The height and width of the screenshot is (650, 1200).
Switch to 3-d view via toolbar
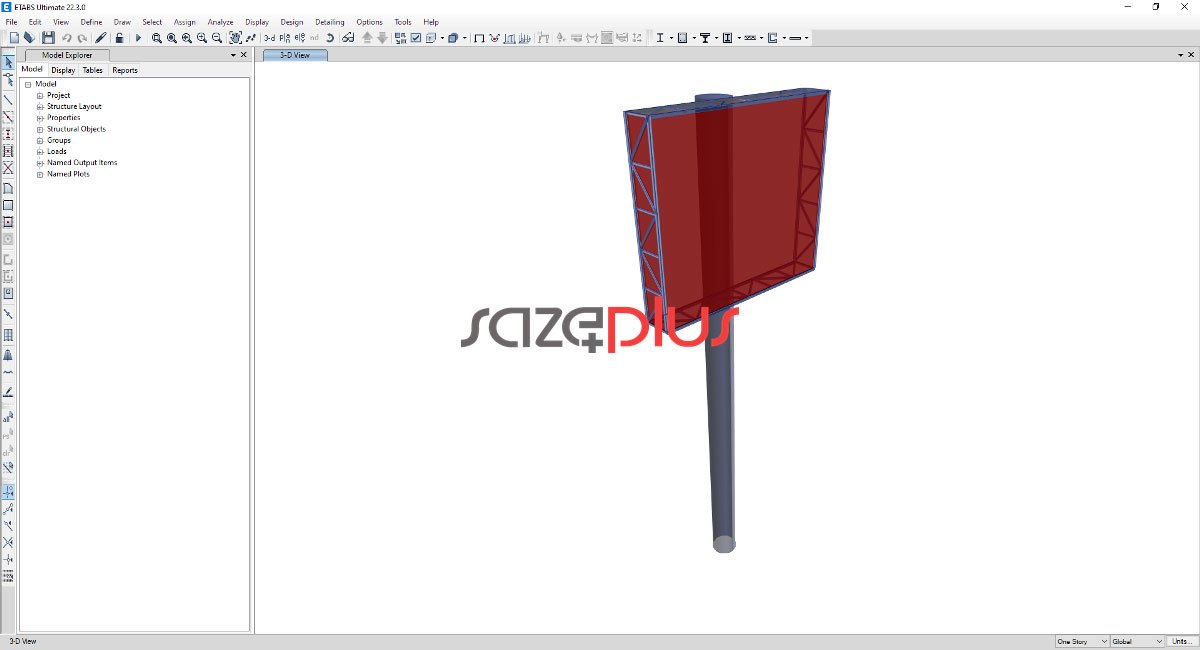point(269,38)
